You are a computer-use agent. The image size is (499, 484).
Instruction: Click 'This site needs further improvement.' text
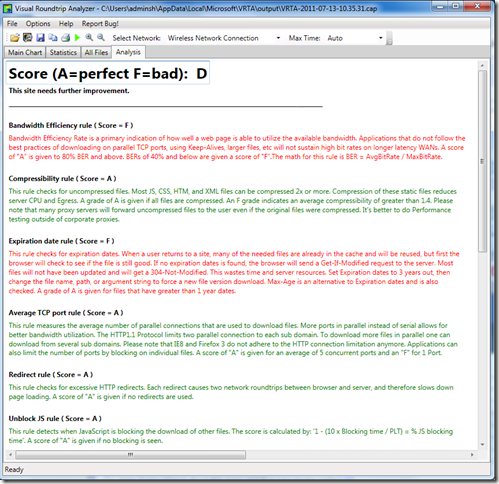pyautogui.click(x=69, y=91)
